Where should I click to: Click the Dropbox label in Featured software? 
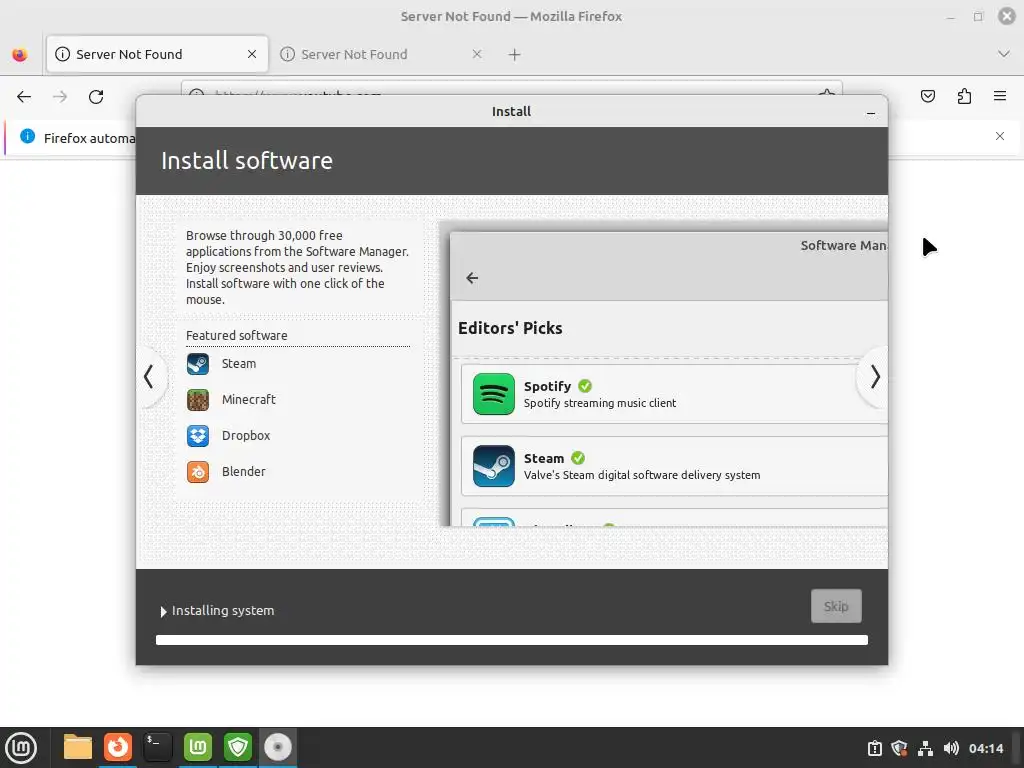(x=246, y=436)
